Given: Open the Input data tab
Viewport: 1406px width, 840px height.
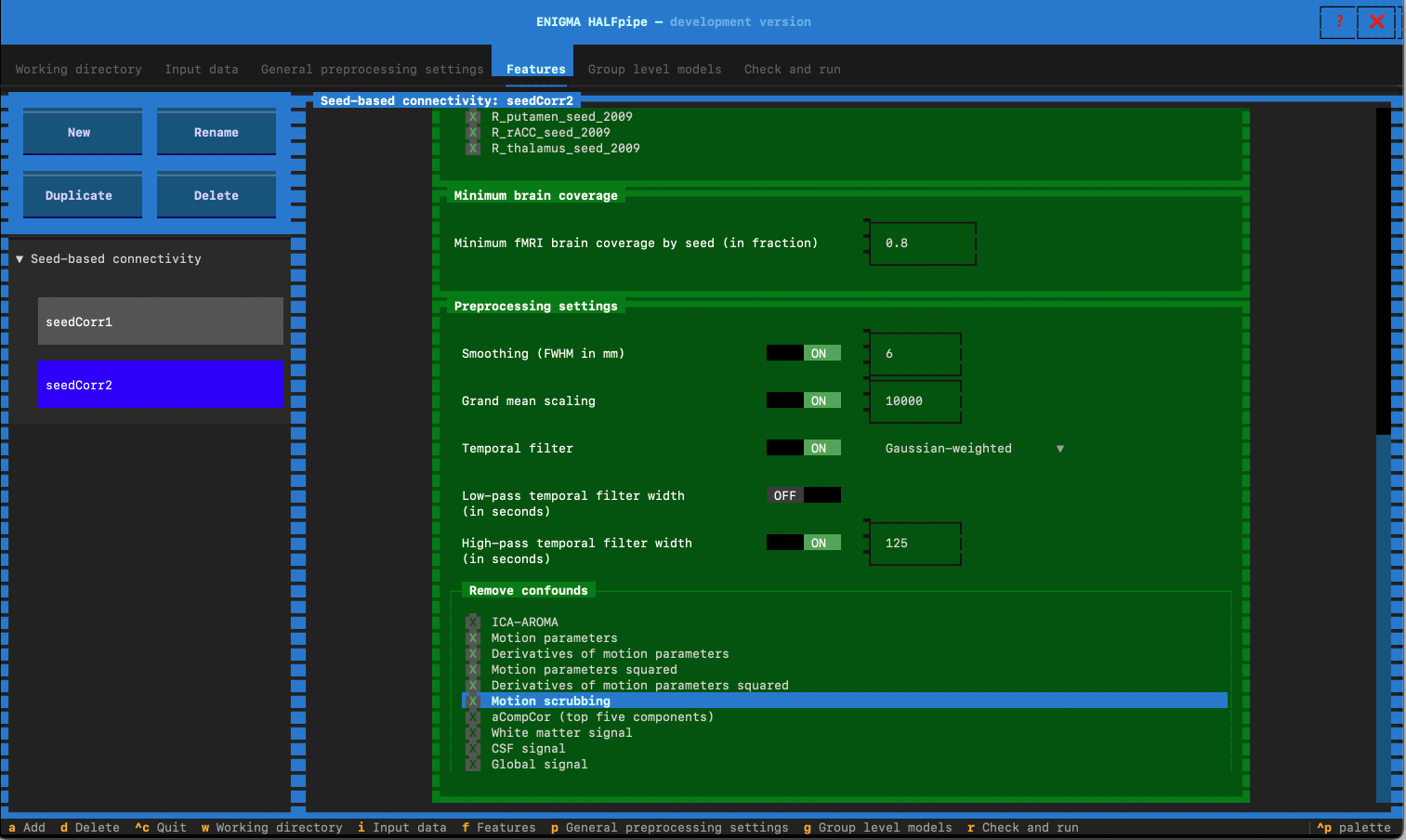Looking at the screenshot, I should (x=202, y=70).
